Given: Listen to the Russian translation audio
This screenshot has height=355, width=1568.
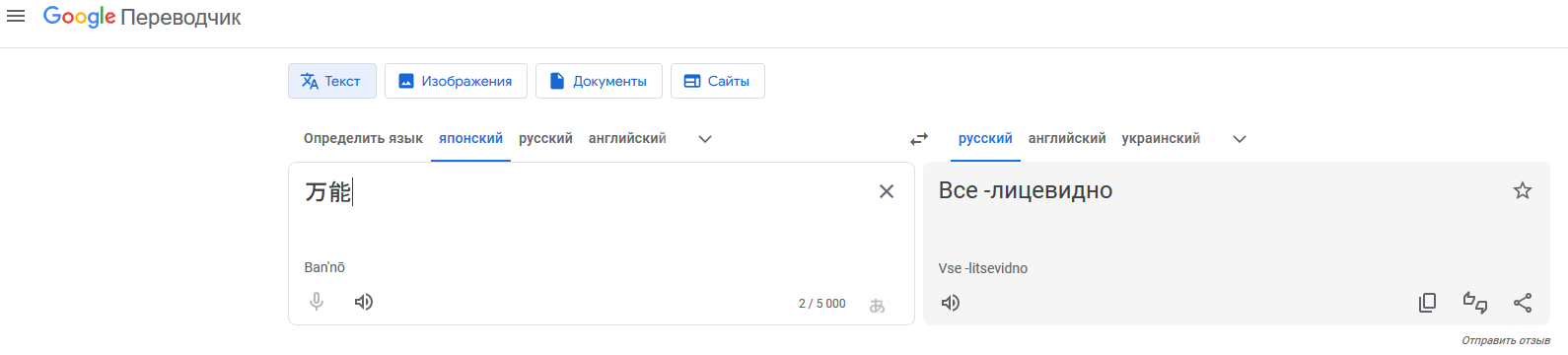Looking at the screenshot, I should (x=951, y=303).
